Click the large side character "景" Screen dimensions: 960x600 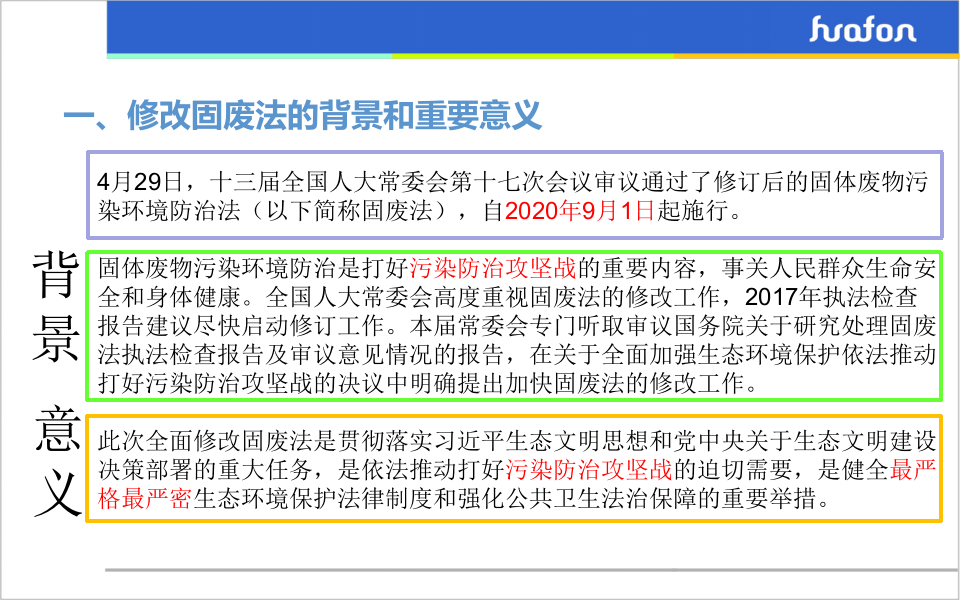pos(56,339)
